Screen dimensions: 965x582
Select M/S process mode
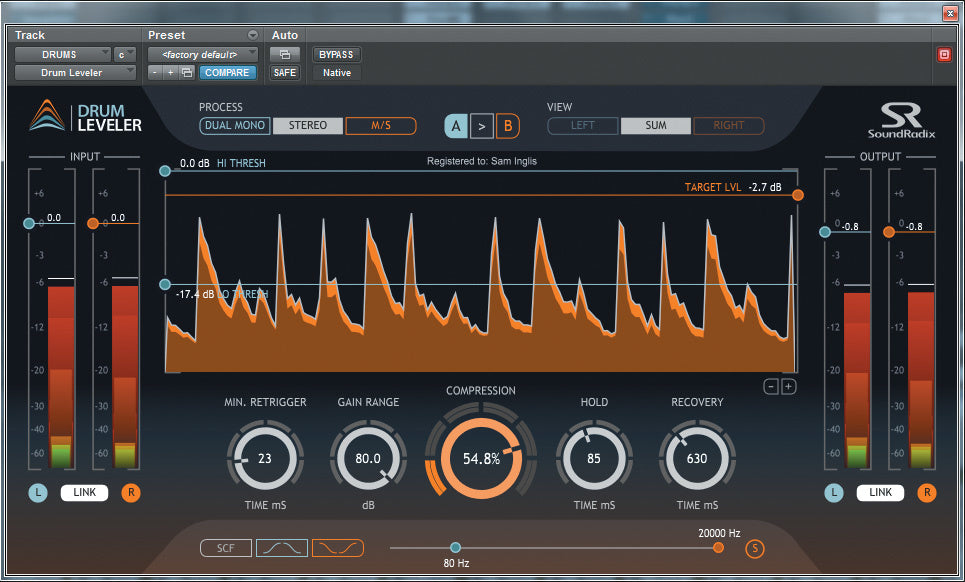[381, 126]
